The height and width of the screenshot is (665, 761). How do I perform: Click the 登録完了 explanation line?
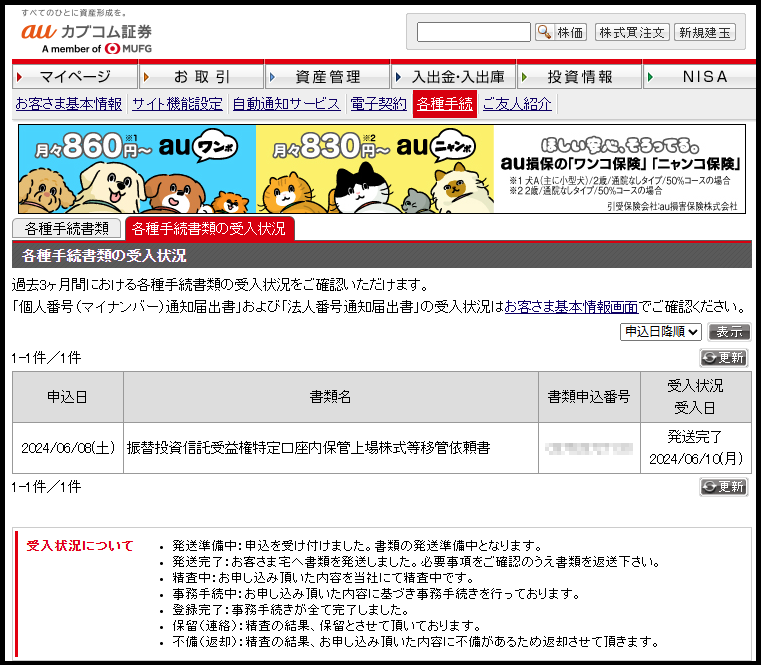290,610
